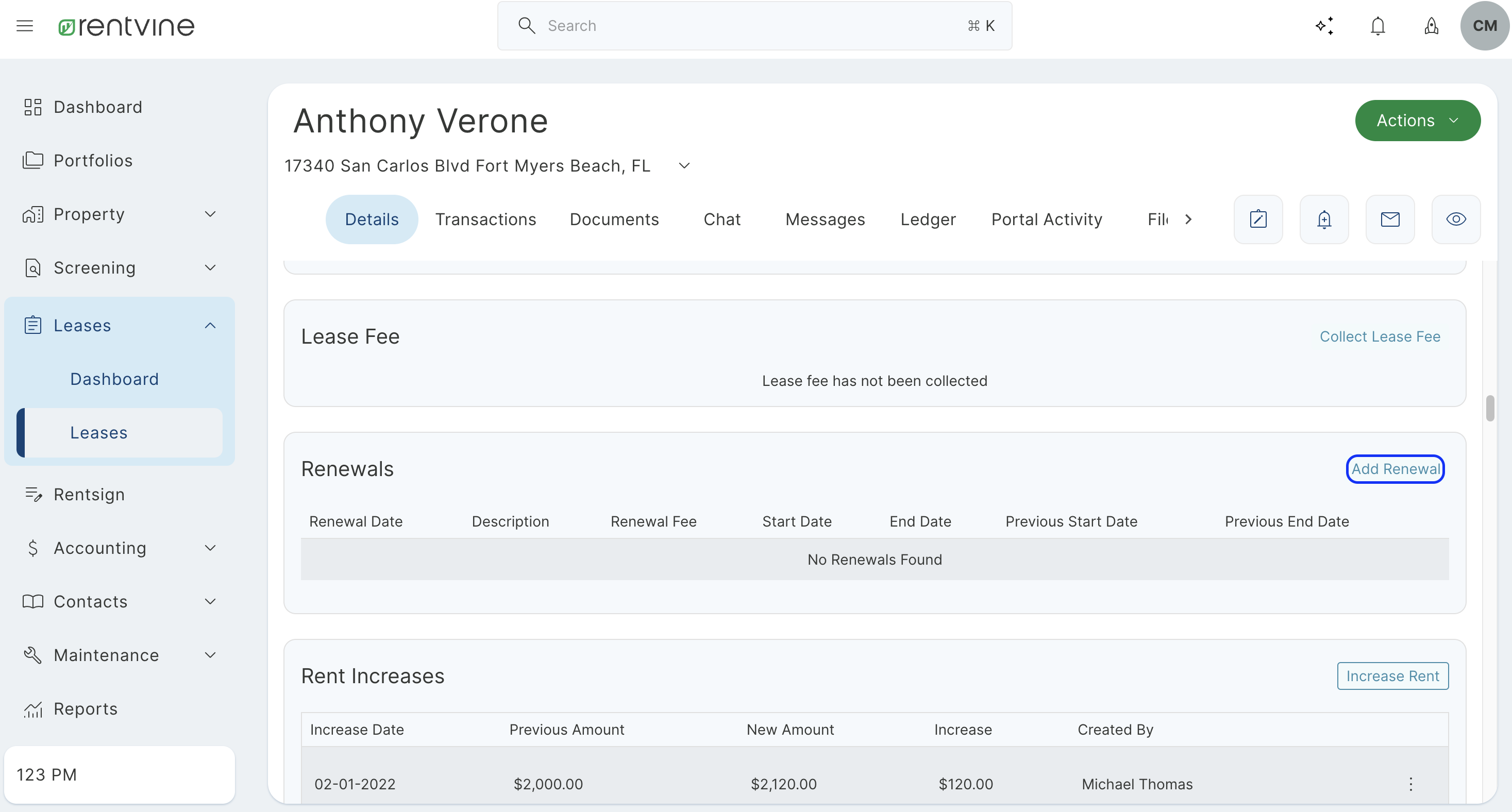Click the Previous Start Date column header
This screenshot has width=1512, height=812.
coord(1071,521)
